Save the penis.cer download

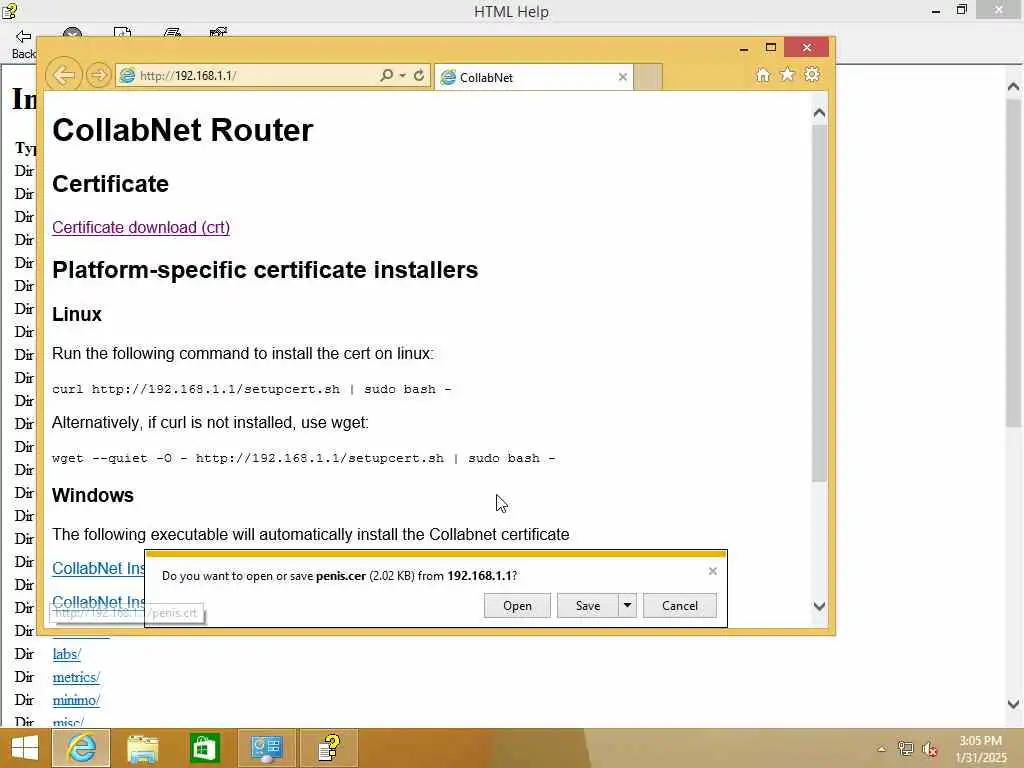coord(588,605)
